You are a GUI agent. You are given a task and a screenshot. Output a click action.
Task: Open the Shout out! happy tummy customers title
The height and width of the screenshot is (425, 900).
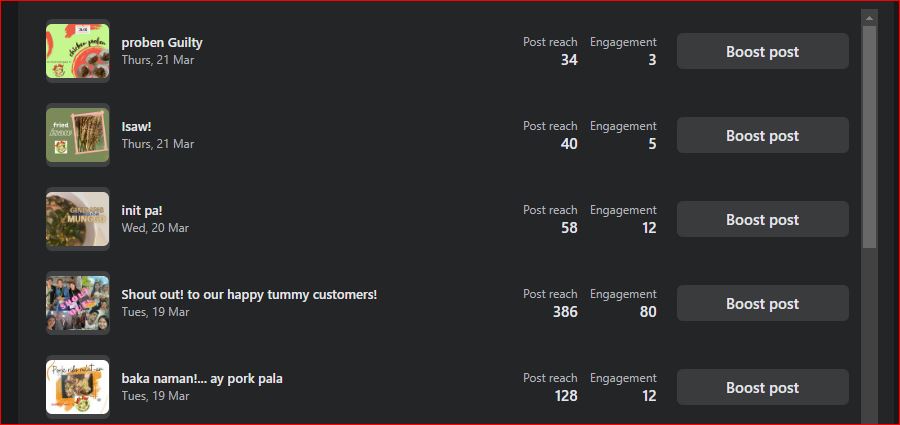pyautogui.click(x=249, y=295)
